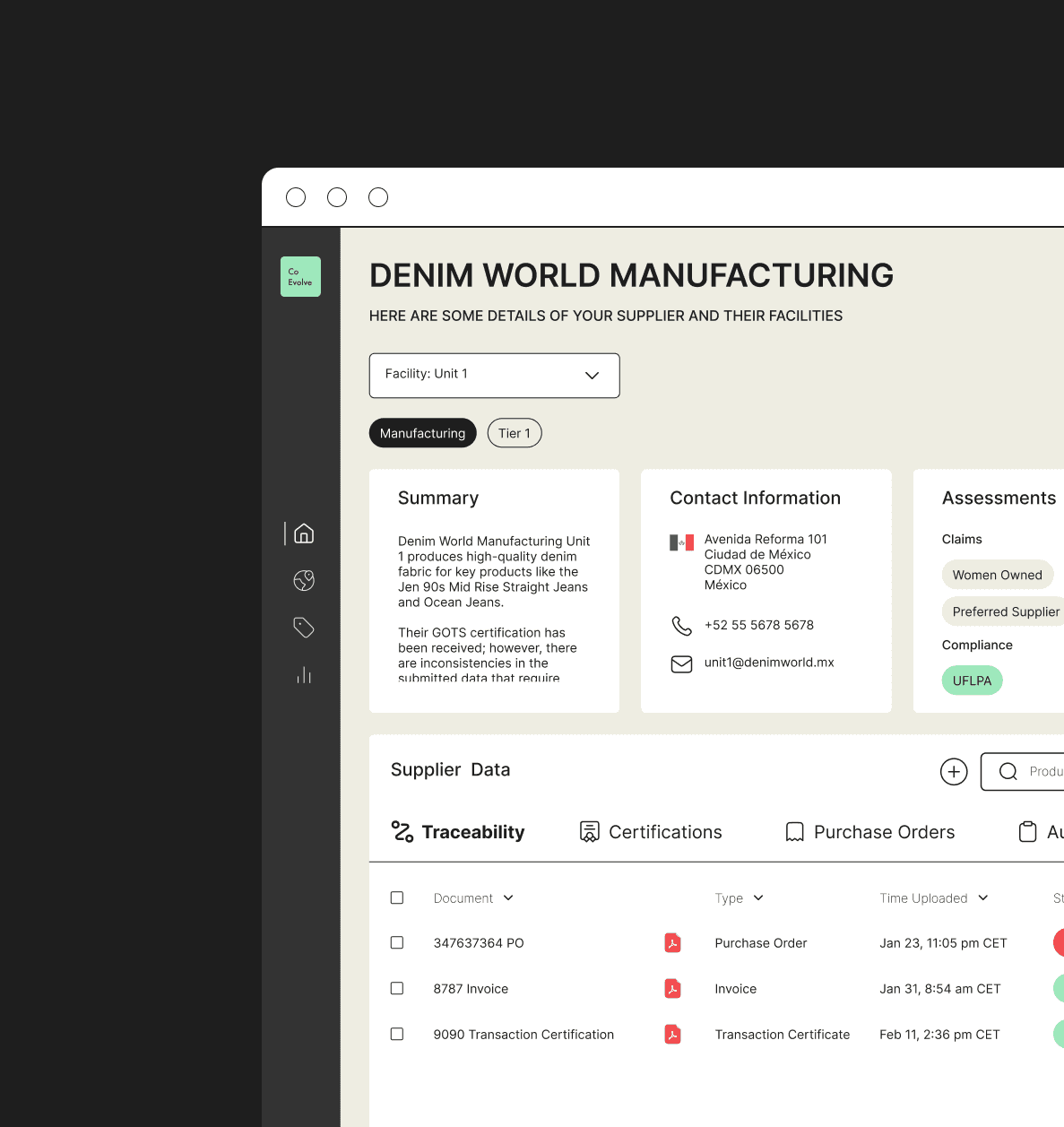Click the Jan 31, 8:54 am CET cell
1064x1127 pixels.
[940, 989]
